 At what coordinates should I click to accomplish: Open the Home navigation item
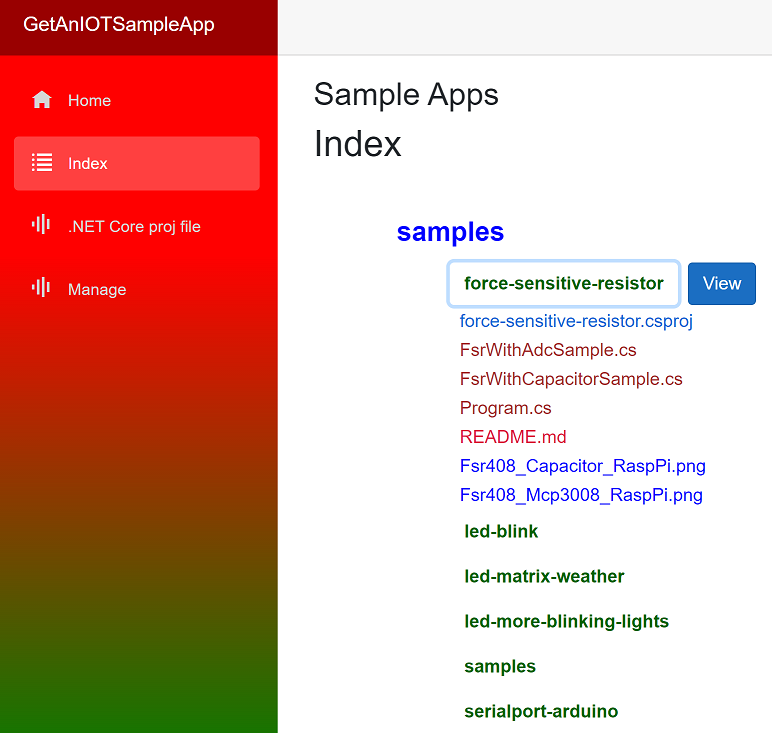tap(137, 100)
